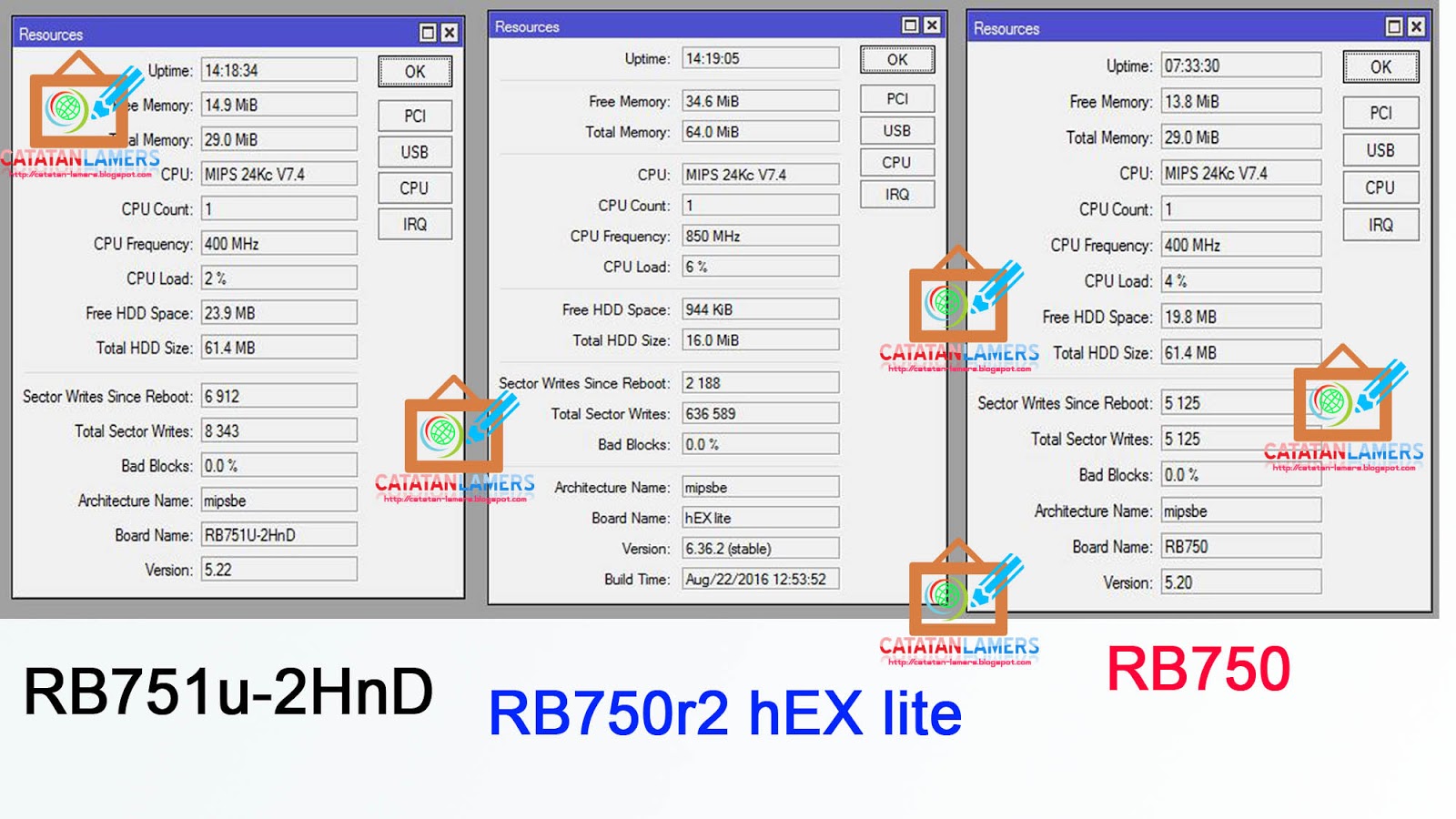Image resolution: width=1456 pixels, height=819 pixels.
Task: Click OK in the RB751U-2HnD Resources window
Action: coord(415,71)
